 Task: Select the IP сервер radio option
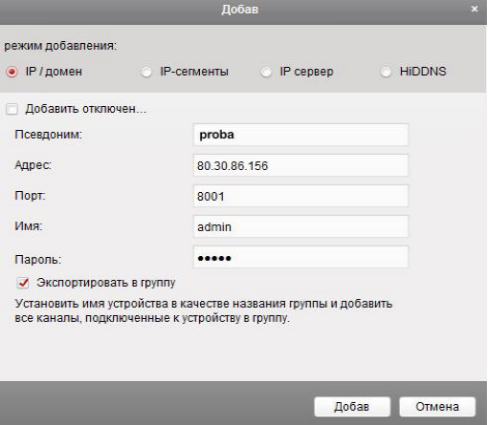click(266, 72)
